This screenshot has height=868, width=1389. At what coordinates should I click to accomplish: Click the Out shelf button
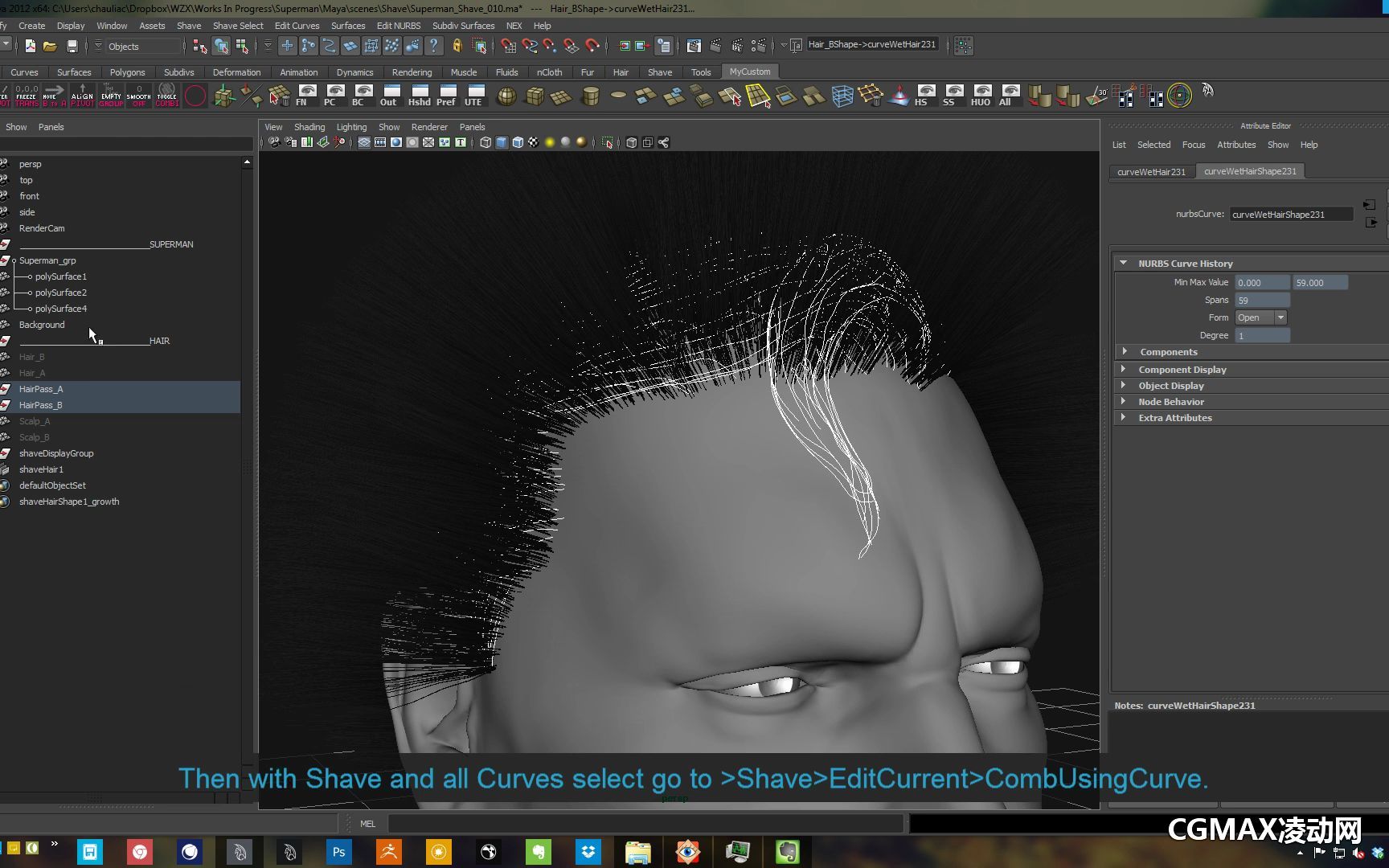pyautogui.click(x=391, y=96)
